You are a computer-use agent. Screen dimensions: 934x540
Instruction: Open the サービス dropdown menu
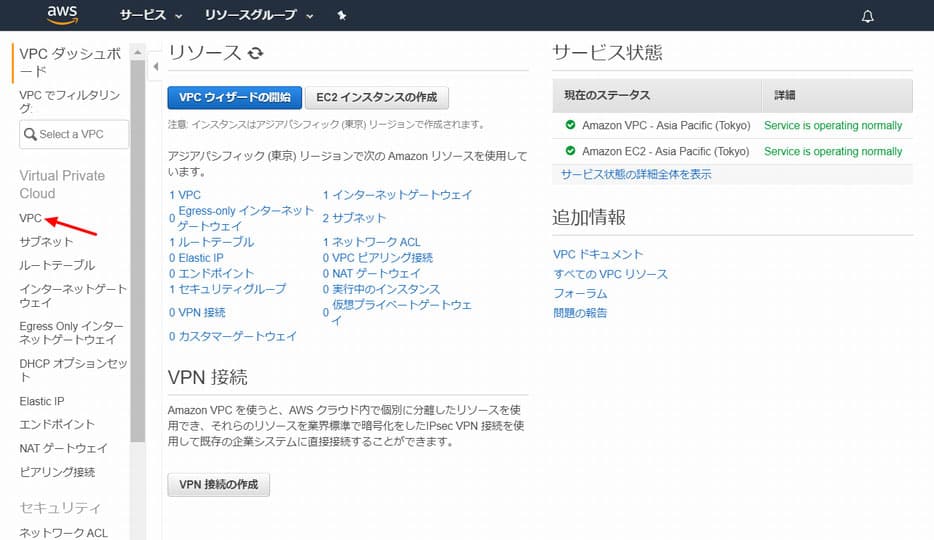151,15
